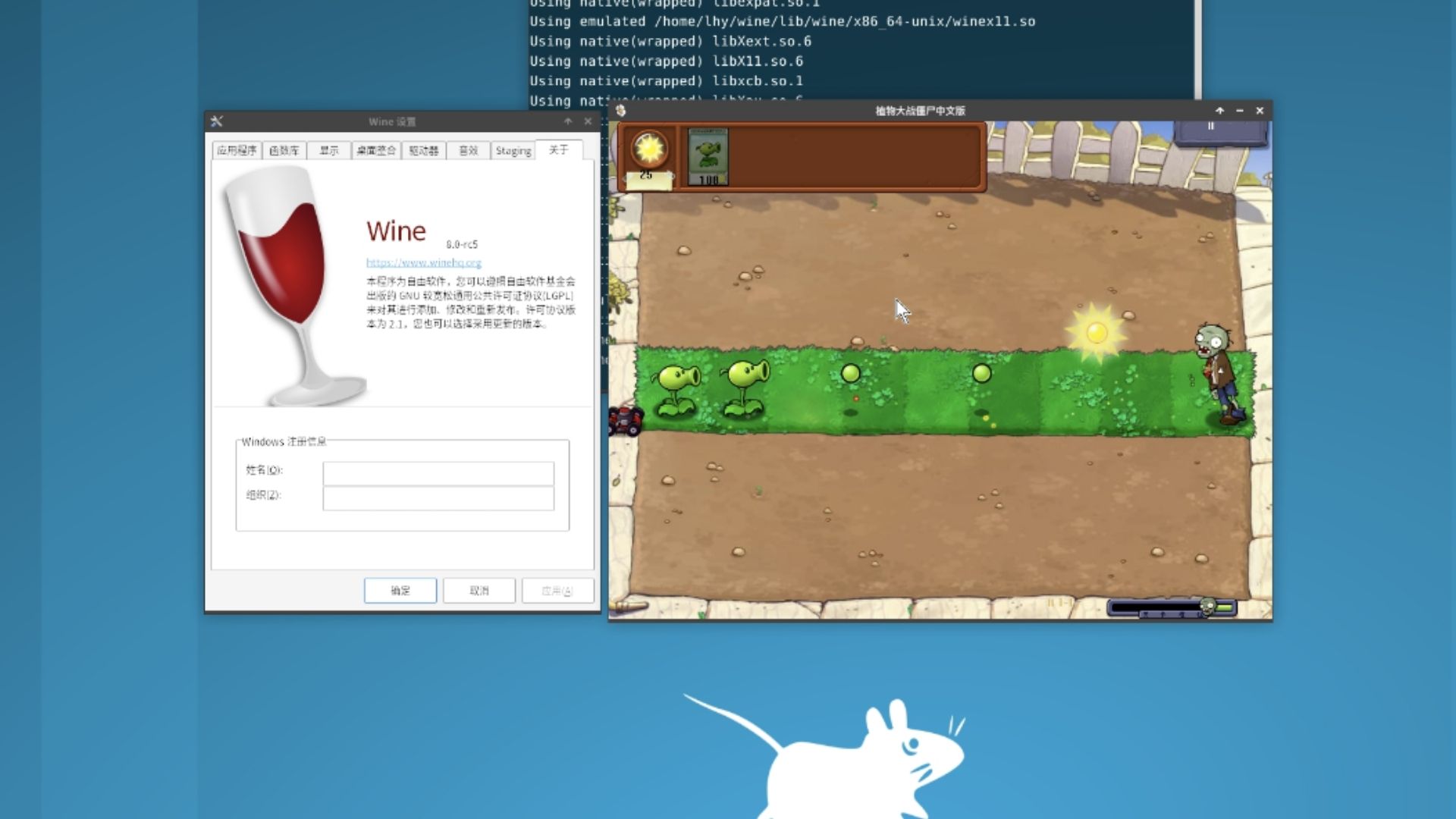Collect the falling sun on the lawn

[x=1096, y=332]
